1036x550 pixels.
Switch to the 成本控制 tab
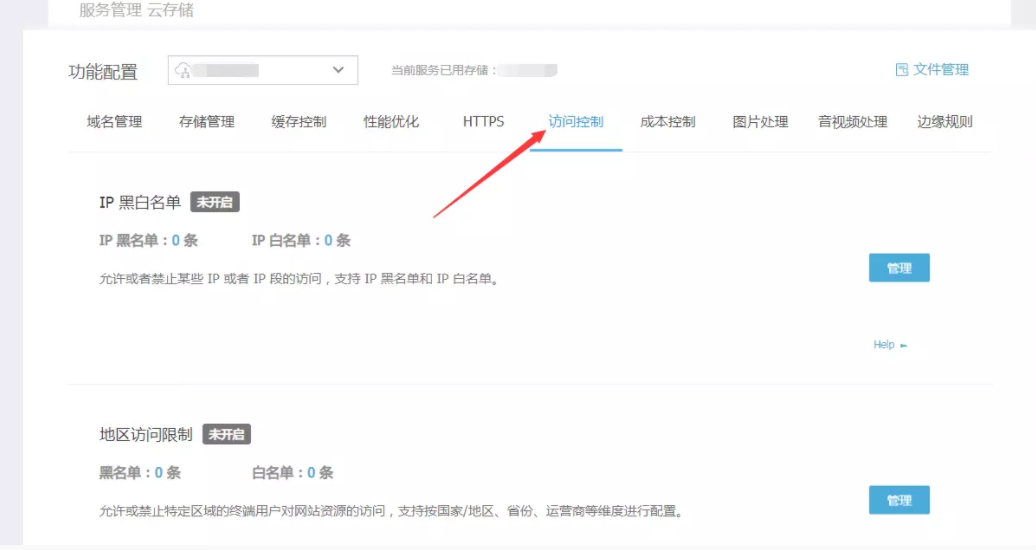[x=667, y=122]
